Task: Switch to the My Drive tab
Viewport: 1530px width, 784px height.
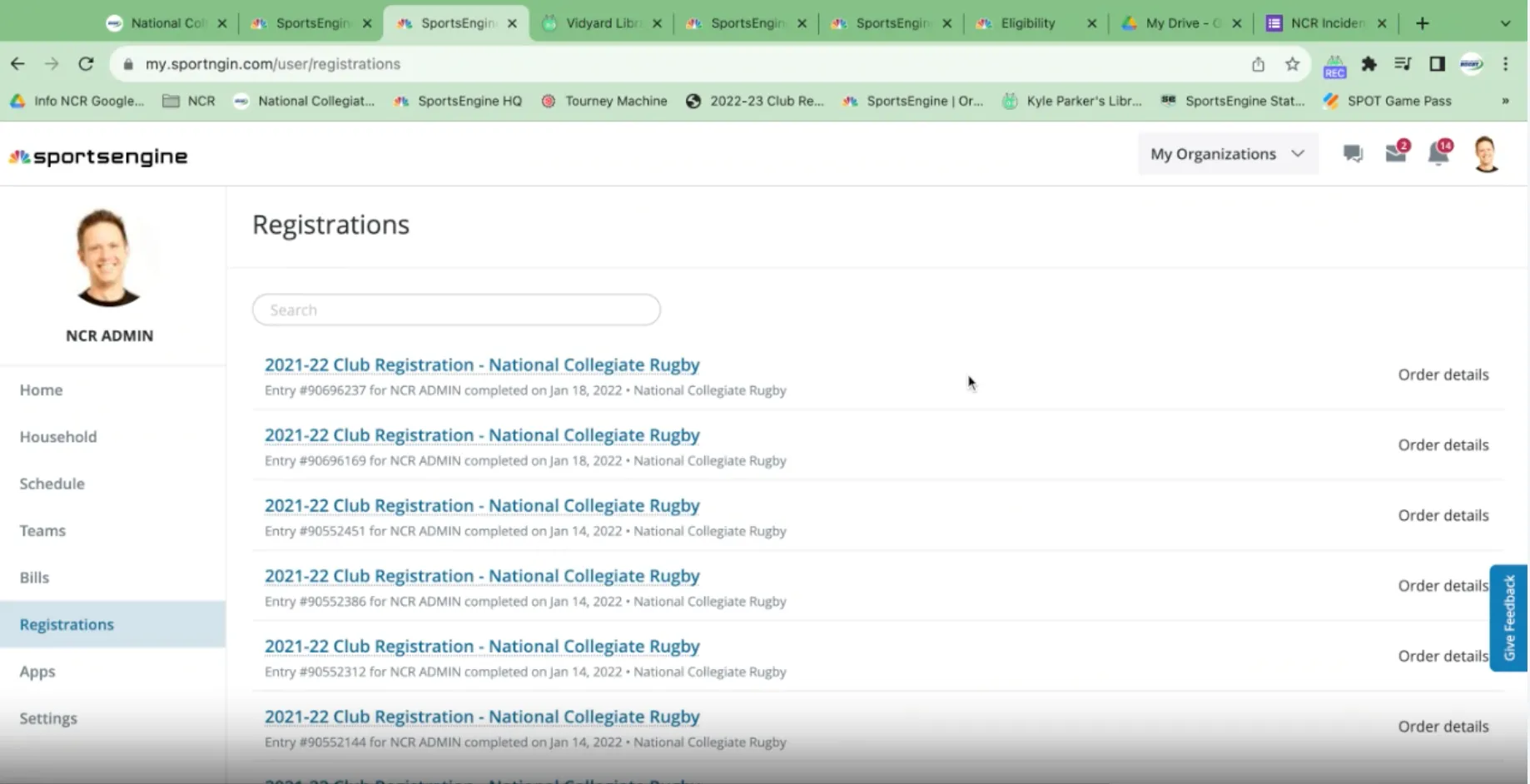Action: [x=1182, y=23]
